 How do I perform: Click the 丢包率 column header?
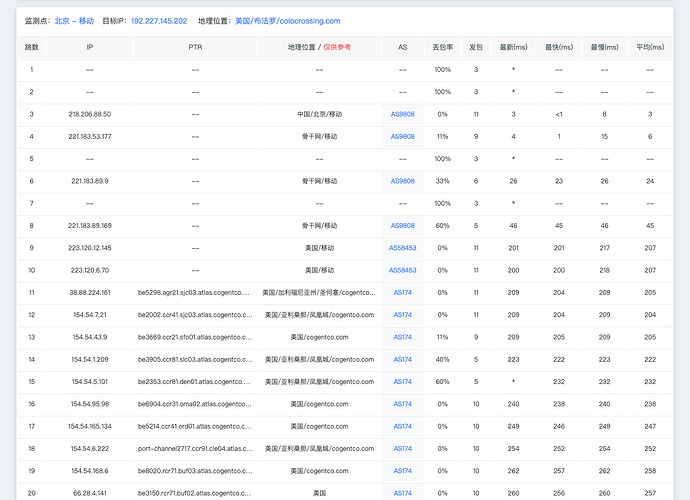point(443,47)
